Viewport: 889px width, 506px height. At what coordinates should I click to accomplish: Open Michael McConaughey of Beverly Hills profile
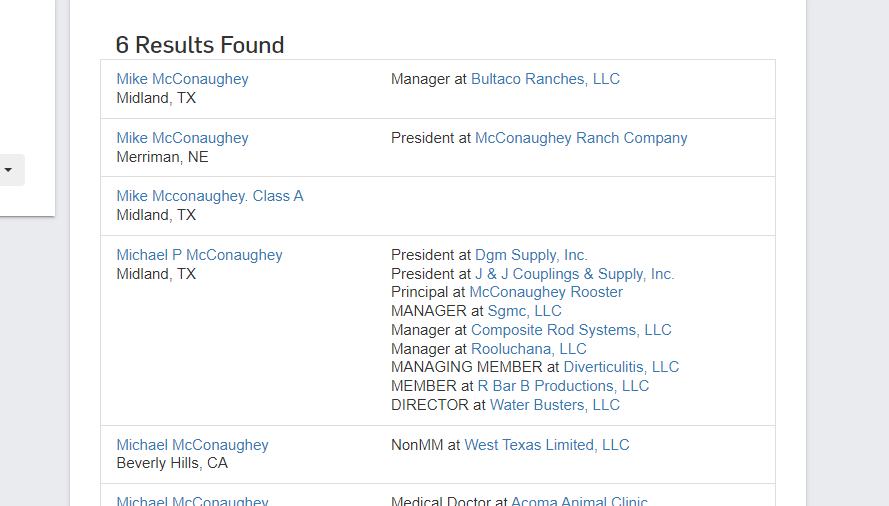pos(192,445)
